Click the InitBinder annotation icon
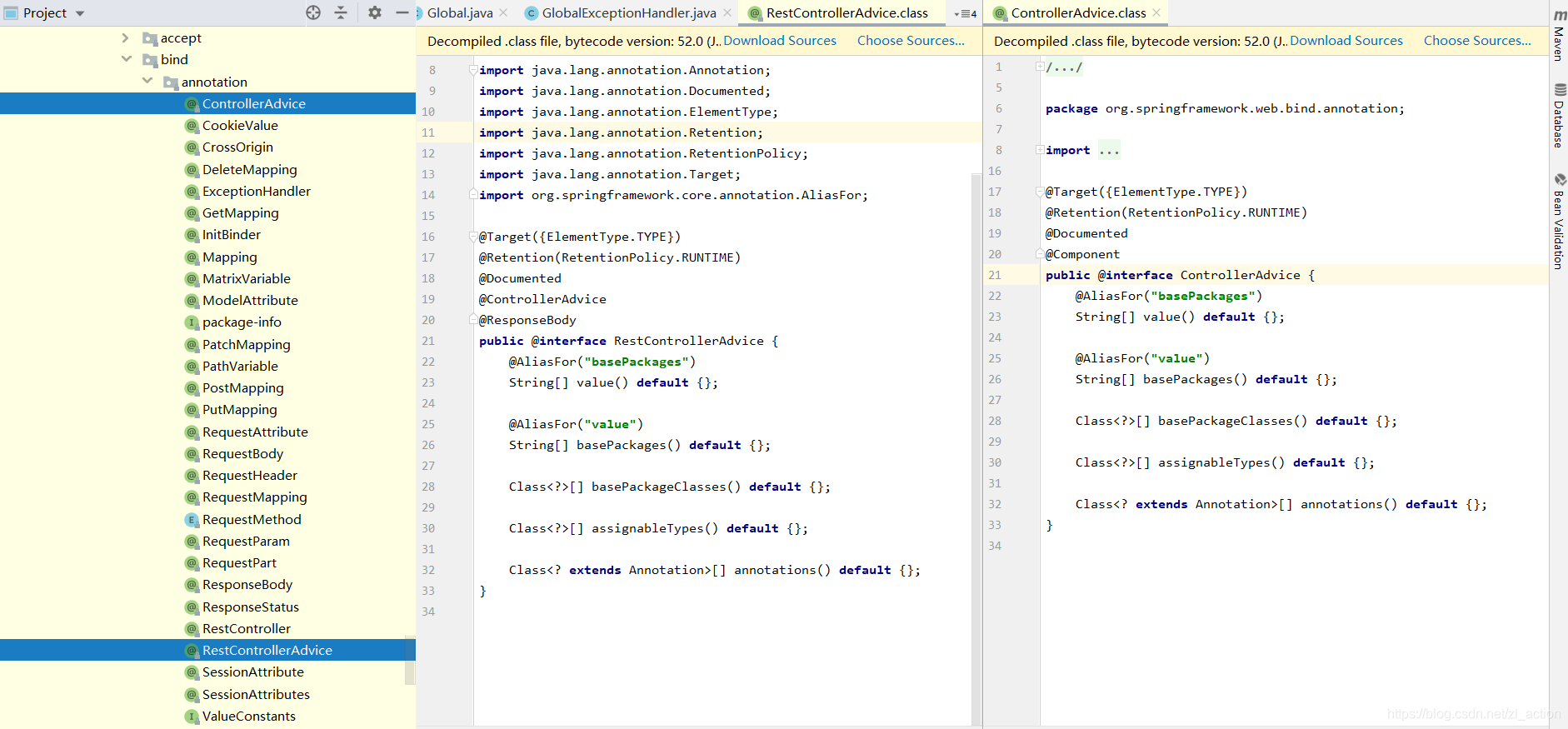Image resolution: width=1568 pixels, height=729 pixels. coord(192,235)
